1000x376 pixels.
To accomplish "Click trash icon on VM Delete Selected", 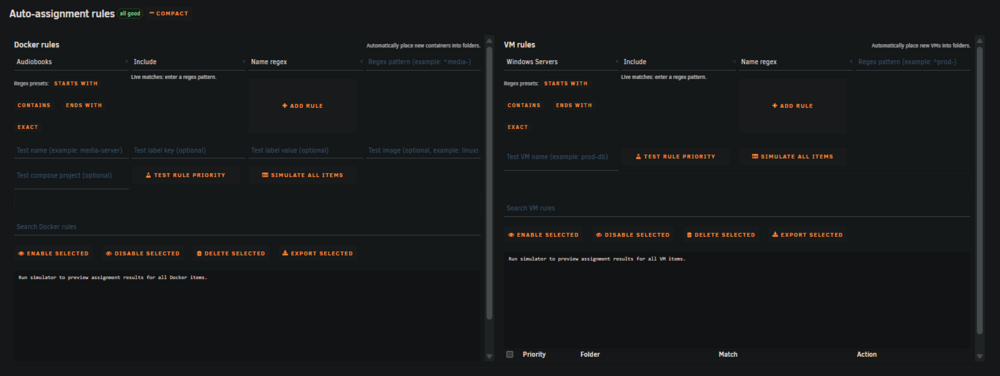I will click(x=689, y=235).
